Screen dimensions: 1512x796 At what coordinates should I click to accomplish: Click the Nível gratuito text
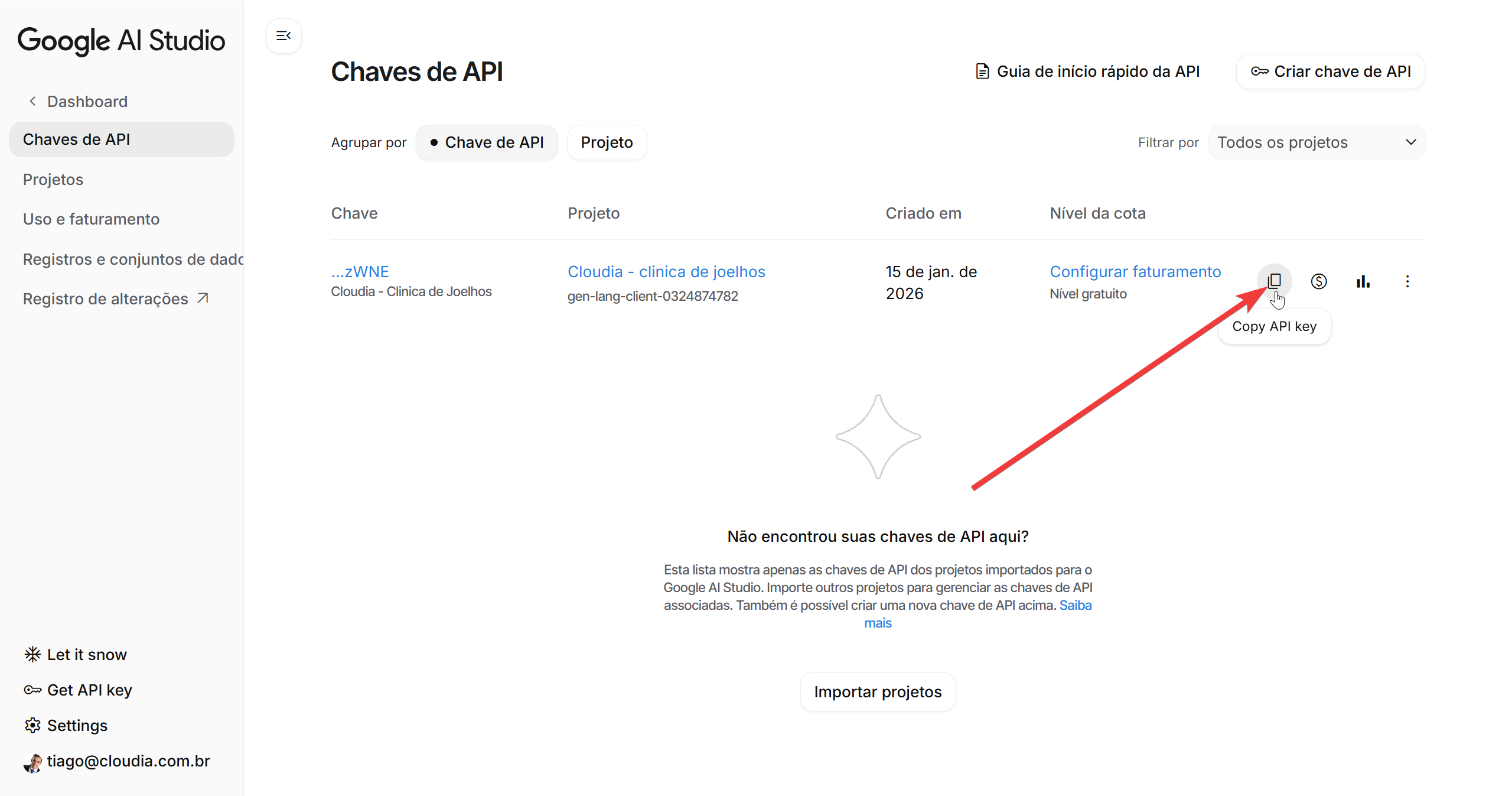point(1088,294)
